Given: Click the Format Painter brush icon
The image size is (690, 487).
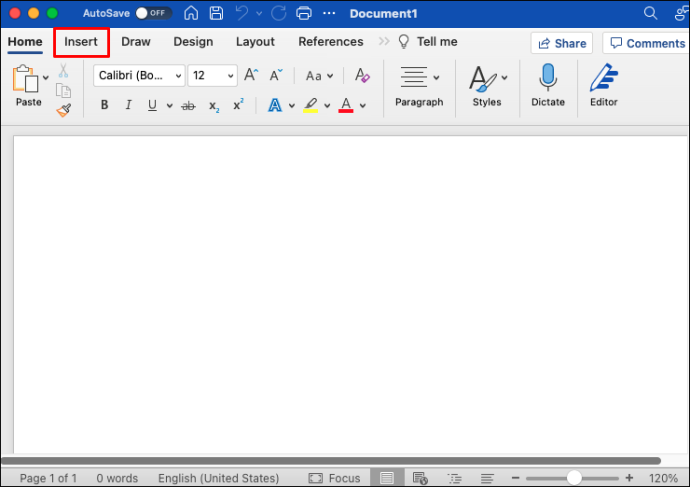Looking at the screenshot, I should point(64,110).
